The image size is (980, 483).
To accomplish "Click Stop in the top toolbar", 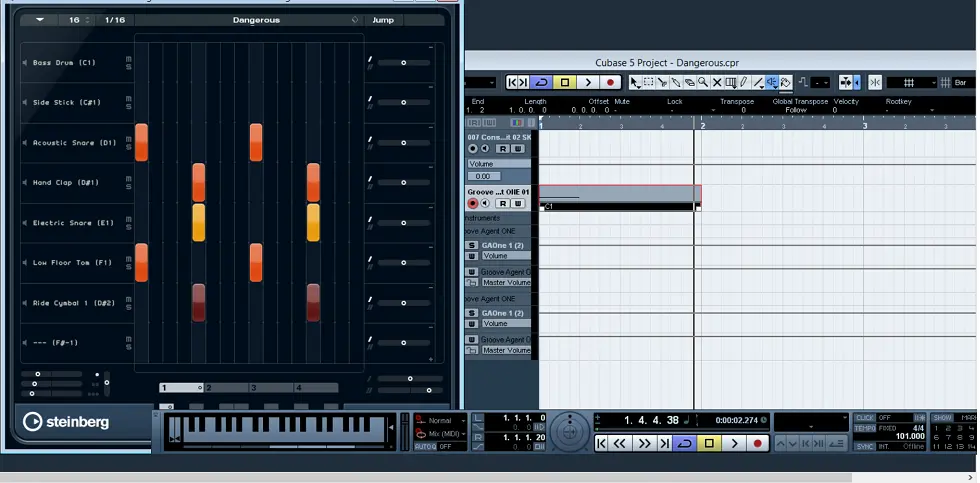I will [565, 82].
